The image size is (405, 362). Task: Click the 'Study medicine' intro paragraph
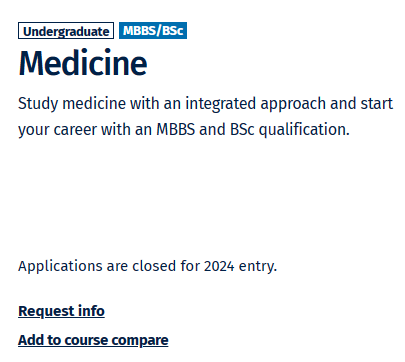coord(205,116)
